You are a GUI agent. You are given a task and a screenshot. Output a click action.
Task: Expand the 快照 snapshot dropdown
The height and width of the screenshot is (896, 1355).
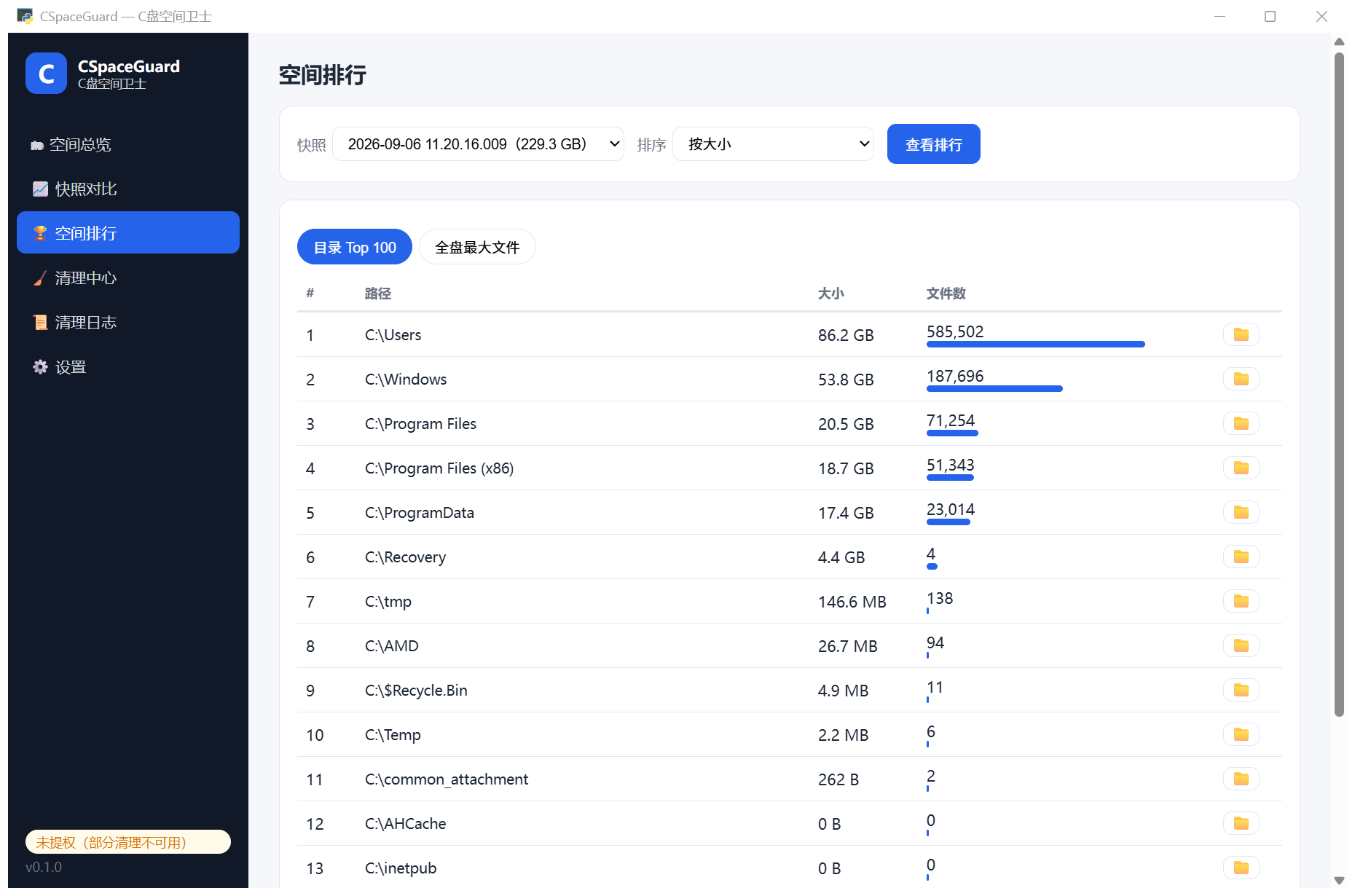478,144
